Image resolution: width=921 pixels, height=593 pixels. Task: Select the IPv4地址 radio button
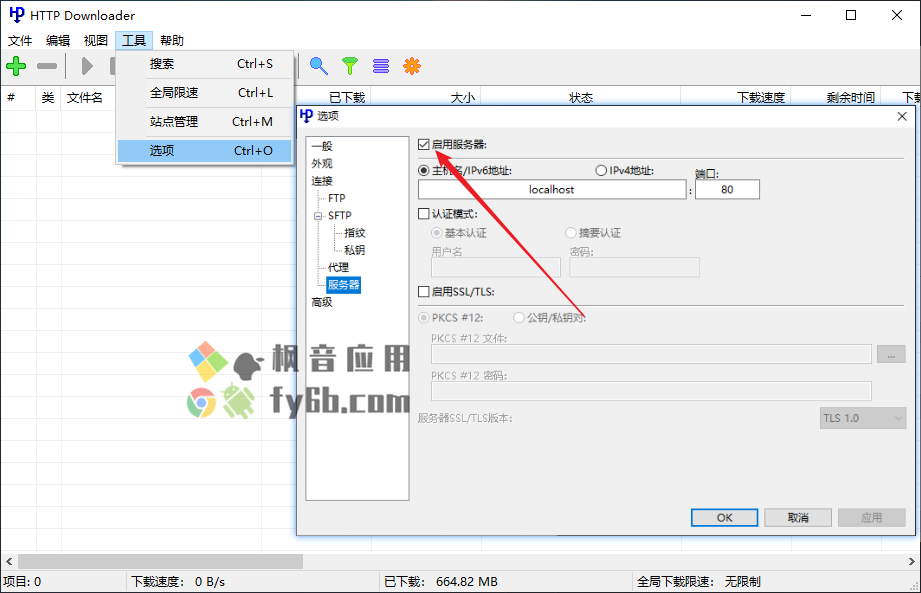(601, 171)
